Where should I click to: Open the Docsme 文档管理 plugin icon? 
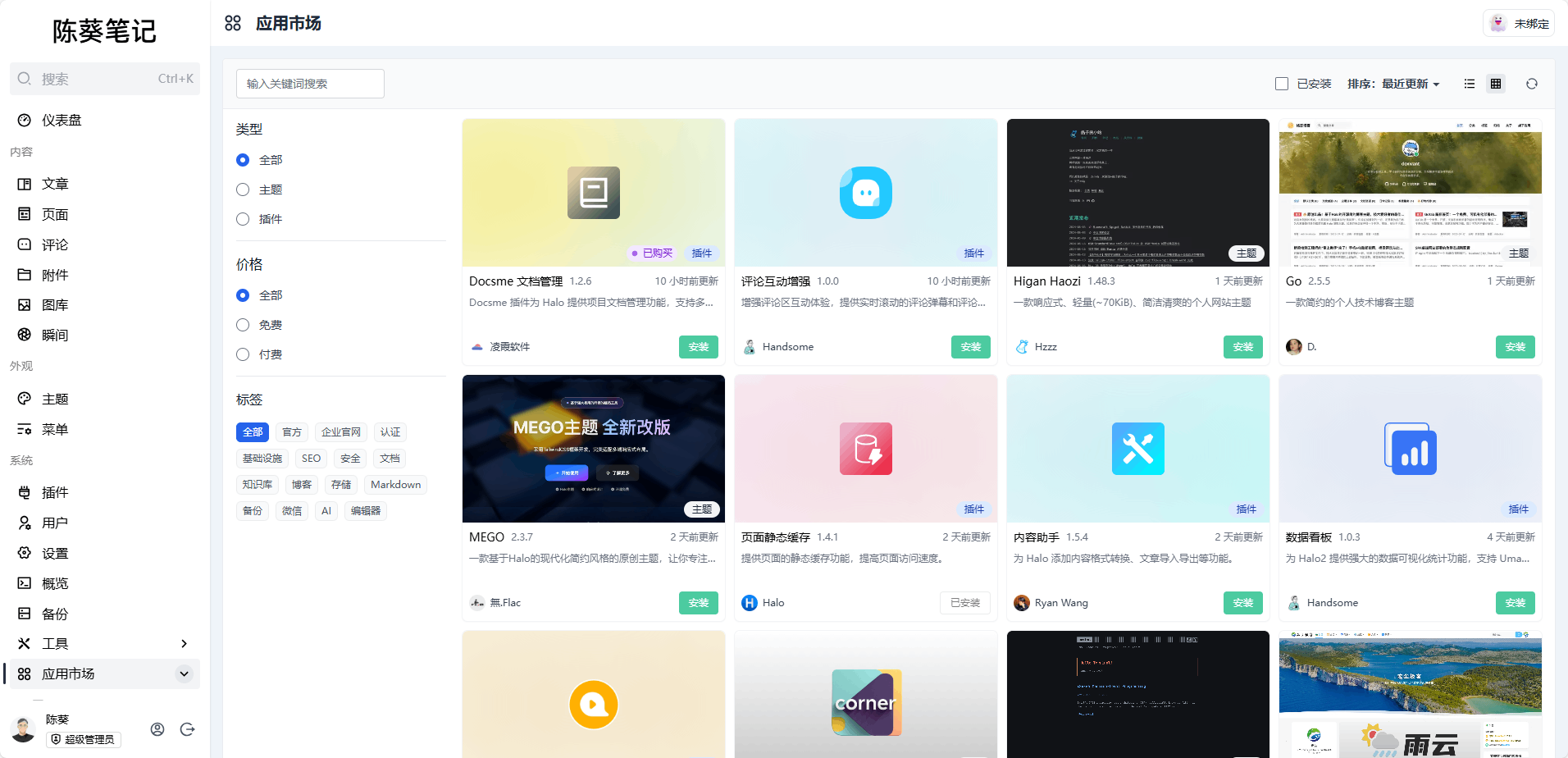(x=593, y=193)
